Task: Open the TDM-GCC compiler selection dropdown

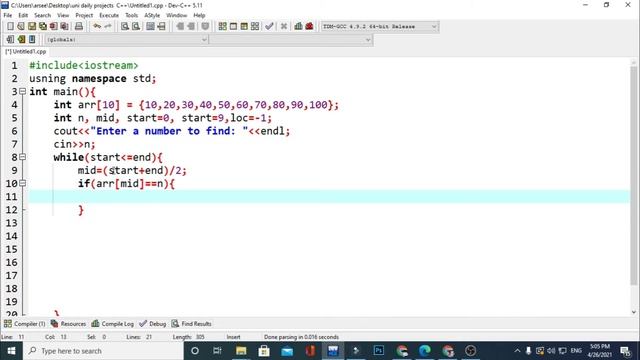Action: pyautogui.click(x=380, y=27)
